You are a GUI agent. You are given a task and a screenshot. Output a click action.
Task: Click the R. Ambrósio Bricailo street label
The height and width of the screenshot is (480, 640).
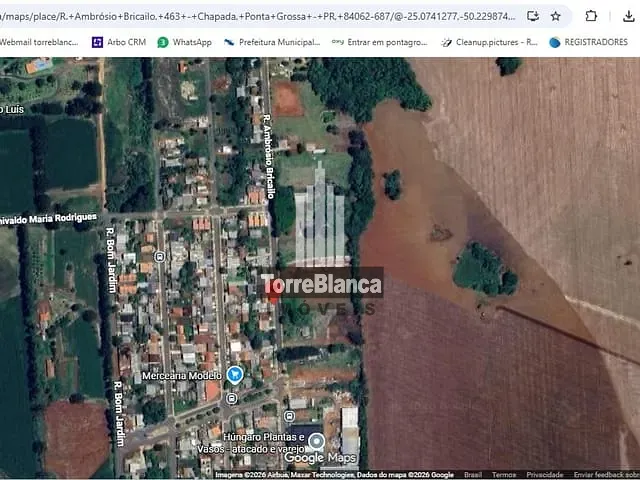(x=269, y=156)
